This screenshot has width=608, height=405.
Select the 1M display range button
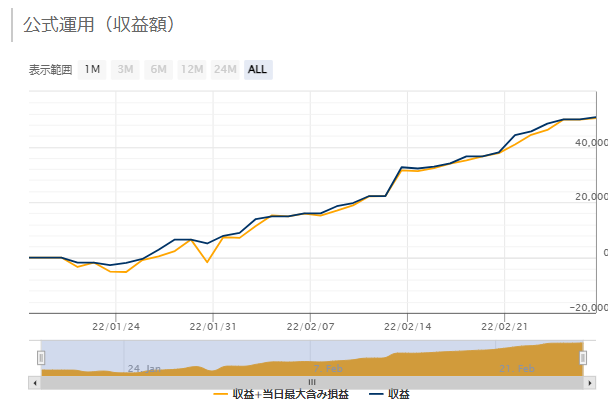click(x=92, y=70)
